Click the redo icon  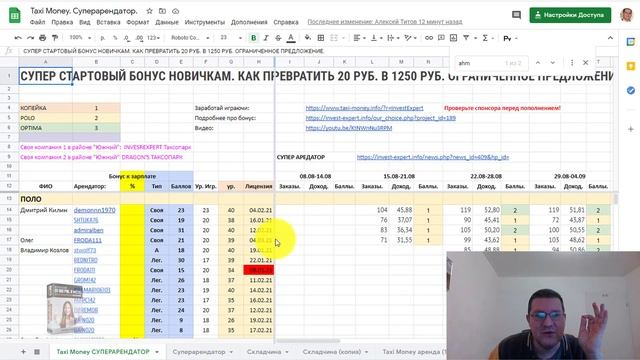coord(30,38)
